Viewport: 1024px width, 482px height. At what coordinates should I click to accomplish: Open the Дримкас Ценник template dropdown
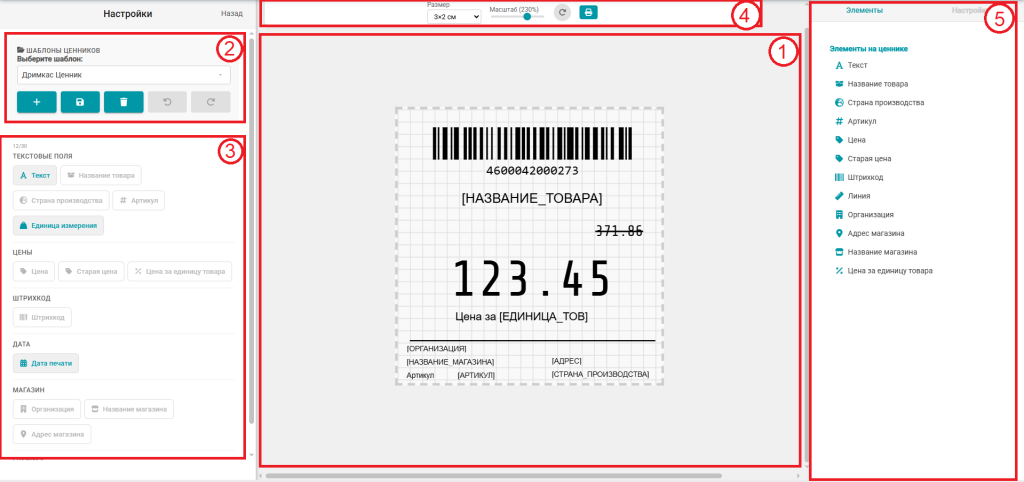[123, 75]
